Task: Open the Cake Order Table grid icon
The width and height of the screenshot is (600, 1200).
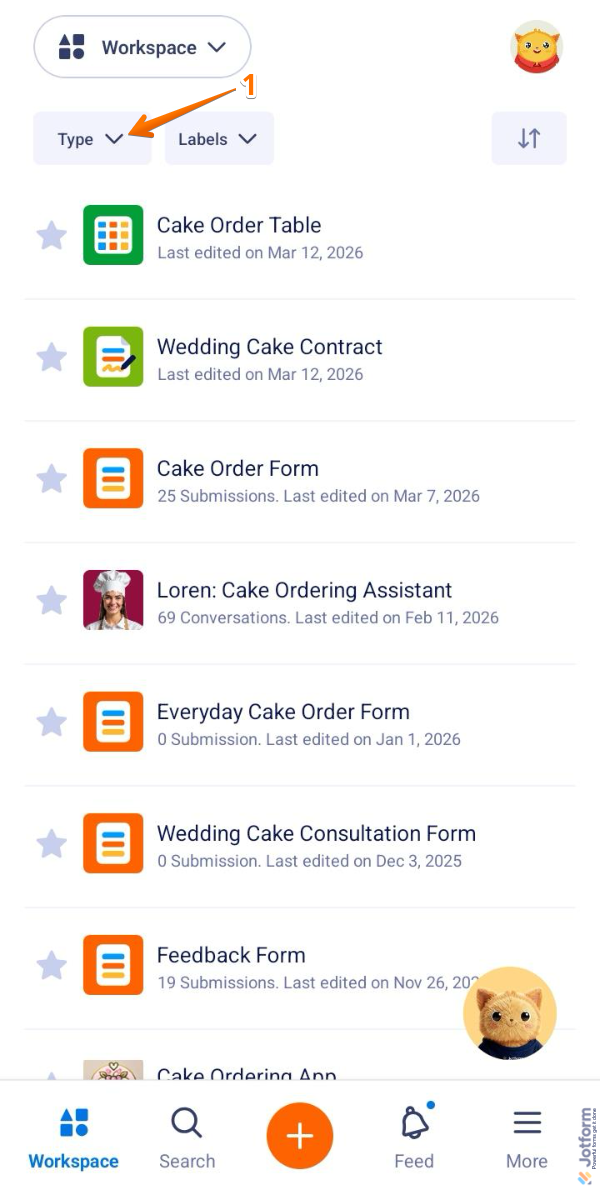Action: [113, 234]
